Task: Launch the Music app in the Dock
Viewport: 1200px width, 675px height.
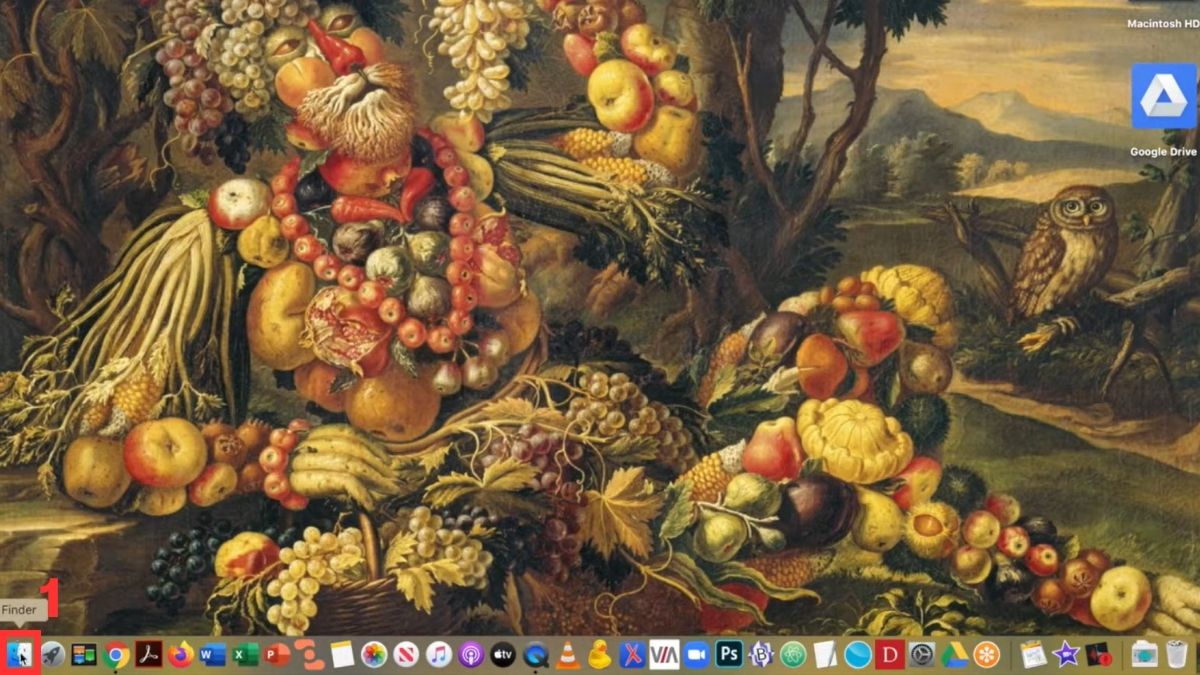Action: [x=438, y=655]
